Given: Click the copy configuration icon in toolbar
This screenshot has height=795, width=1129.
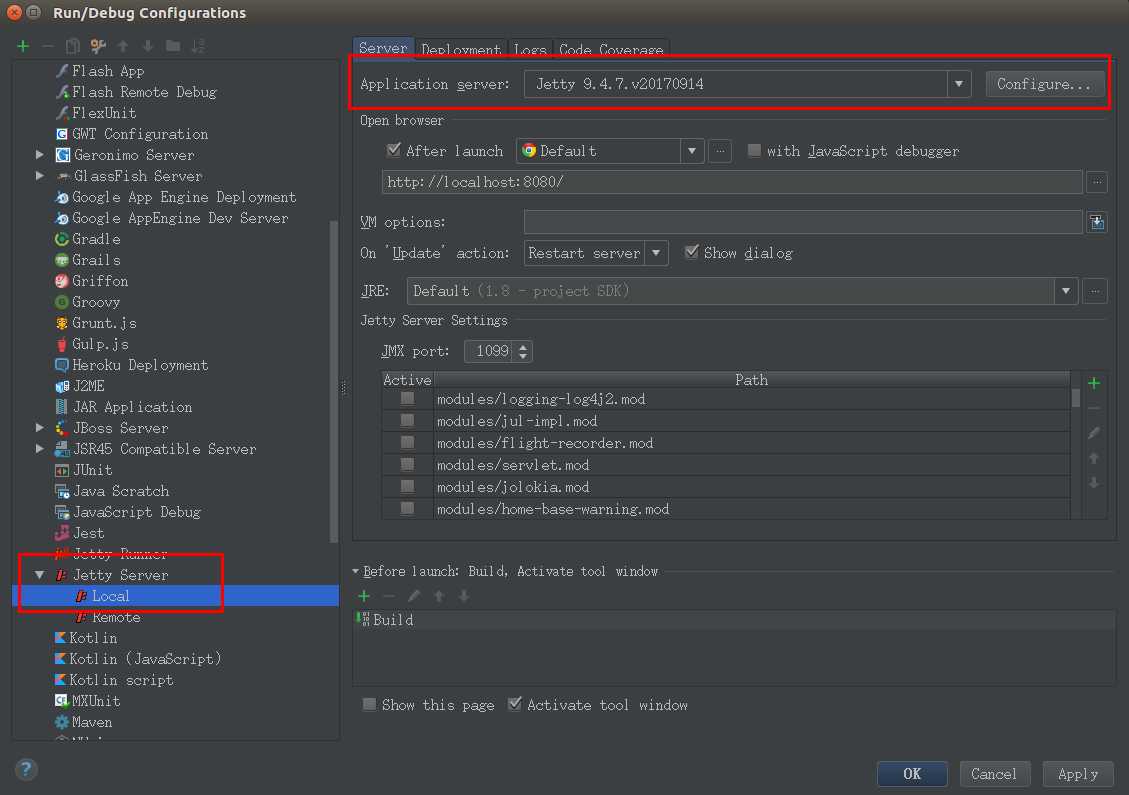Looking at the screenshot, I should point(72,46).
